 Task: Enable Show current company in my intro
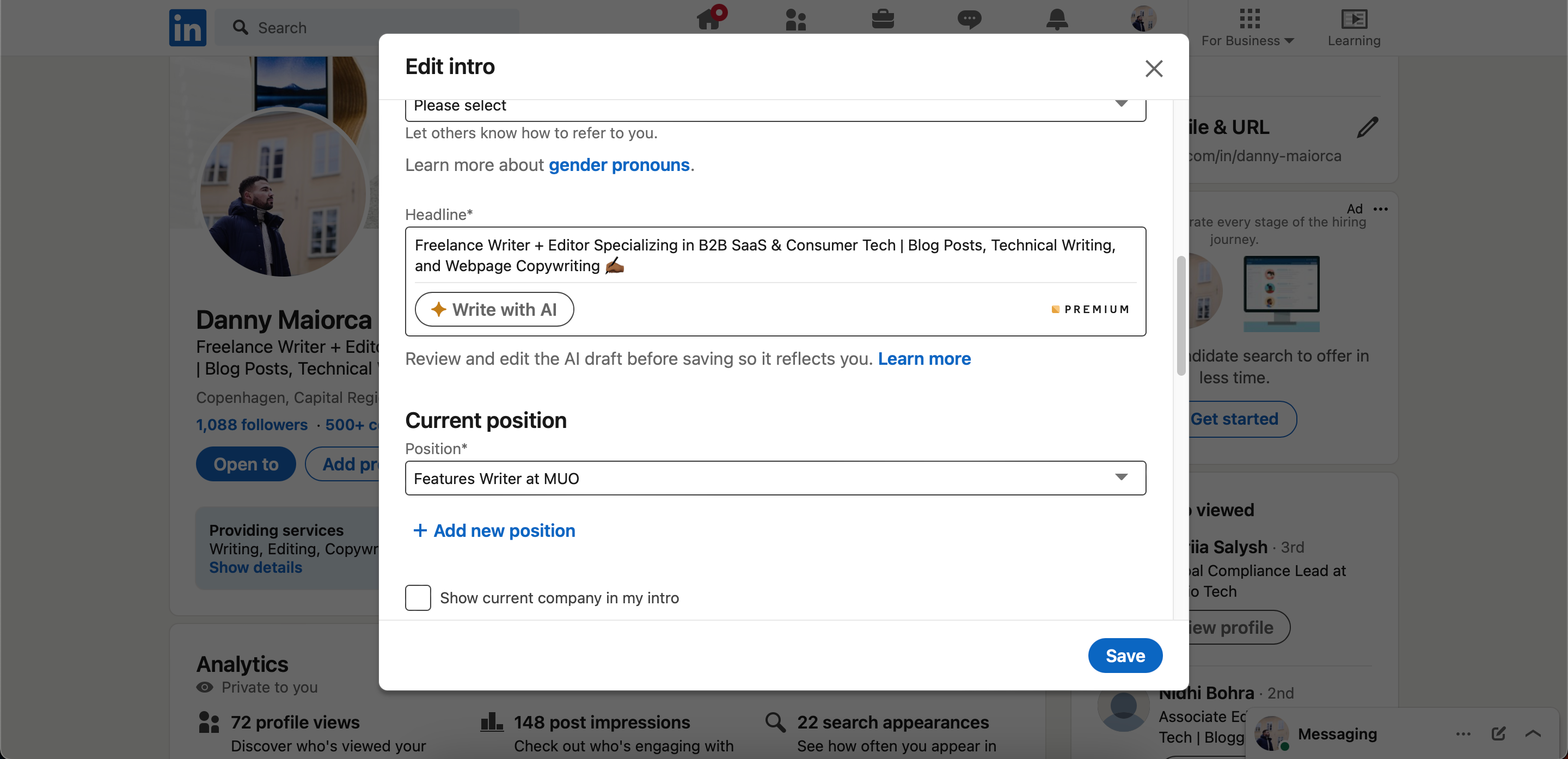coord(418,598)
